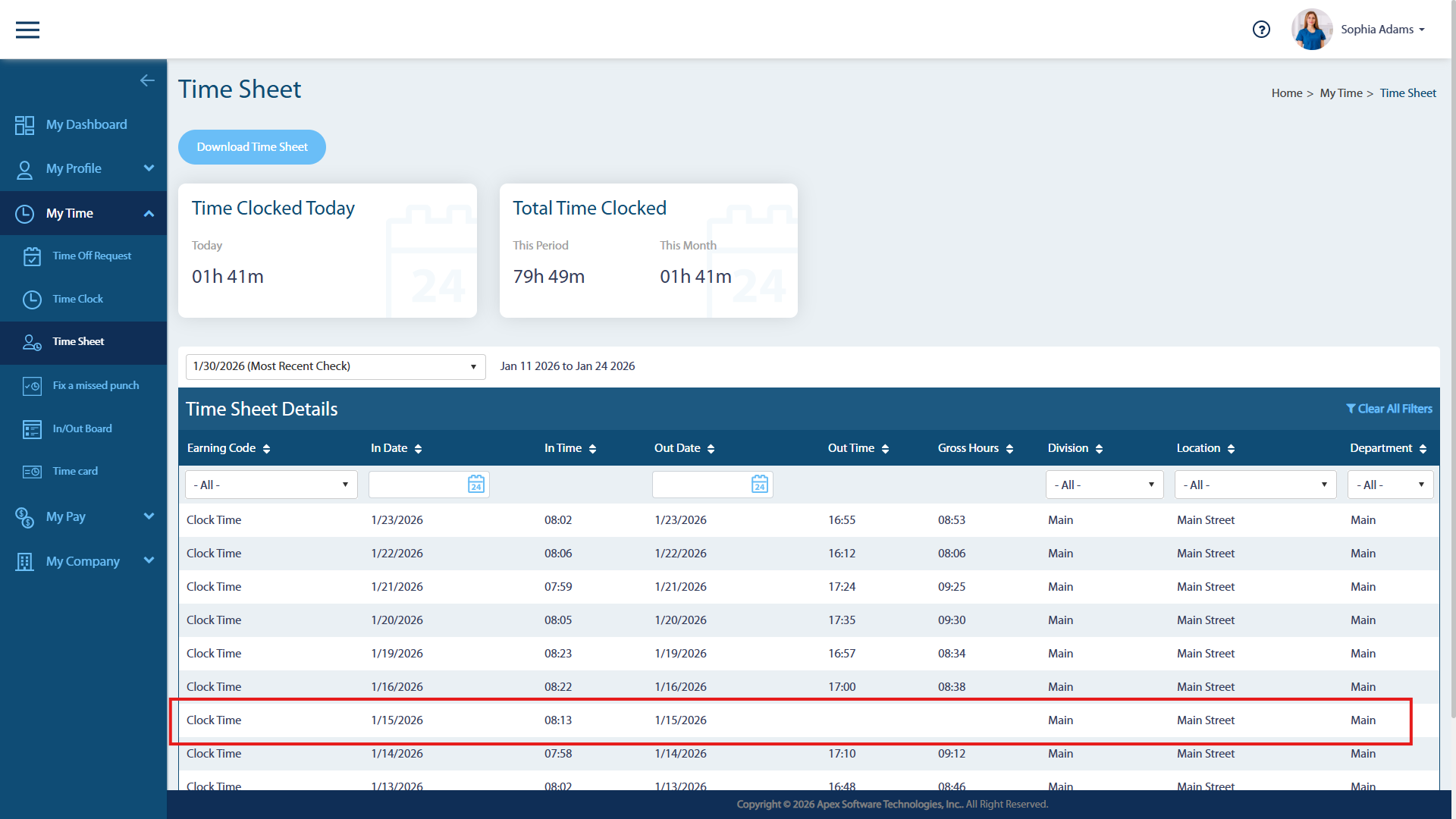1456x819 pixels.
Task: Click the help question mark icon
Action: [x=1261, y=30]
